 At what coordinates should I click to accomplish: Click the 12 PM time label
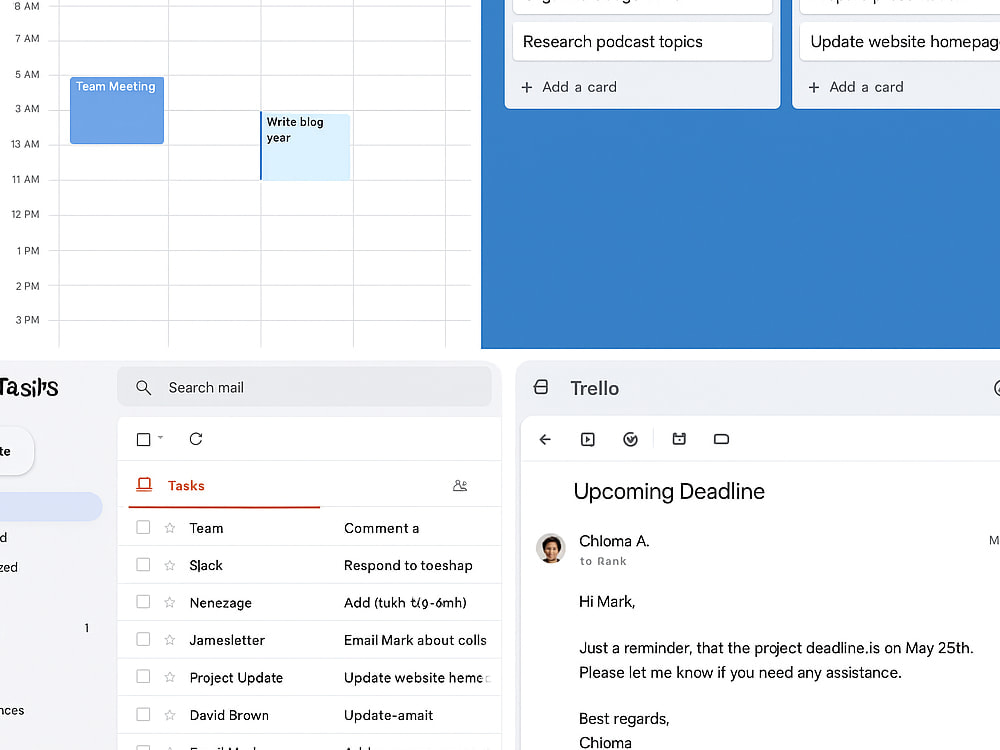pos(26,214)
